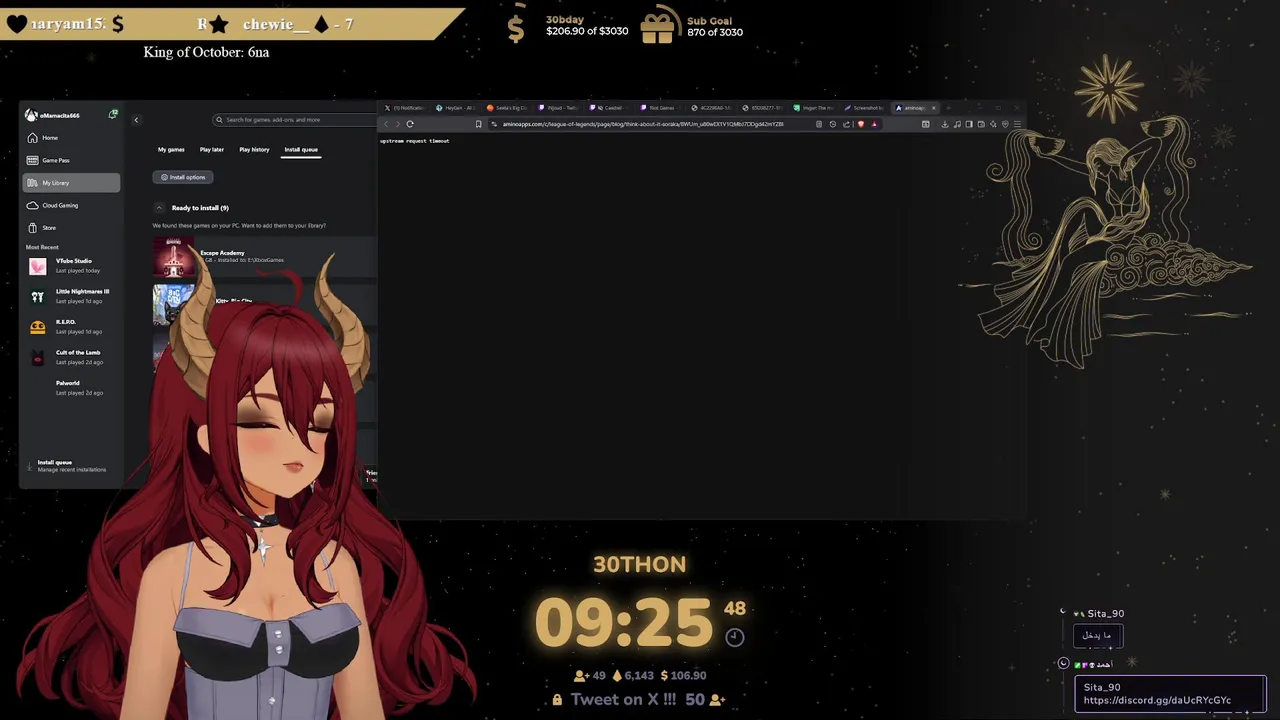
Task: Open browser downloads
Action: tap(945, 124)
